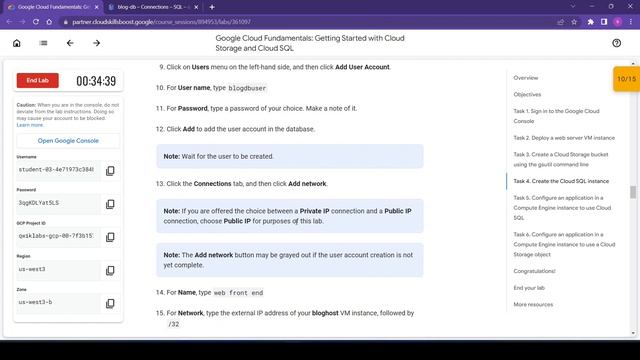Copy the Region value
The width and height of the screenshot is (640, 360).
[110, 270]
